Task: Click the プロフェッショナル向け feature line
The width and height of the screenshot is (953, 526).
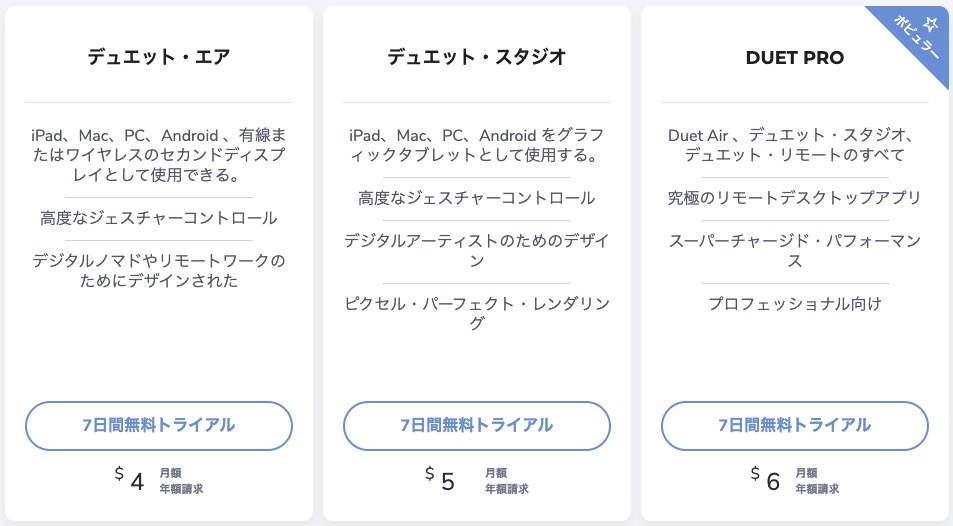Action: click(794, 303)
